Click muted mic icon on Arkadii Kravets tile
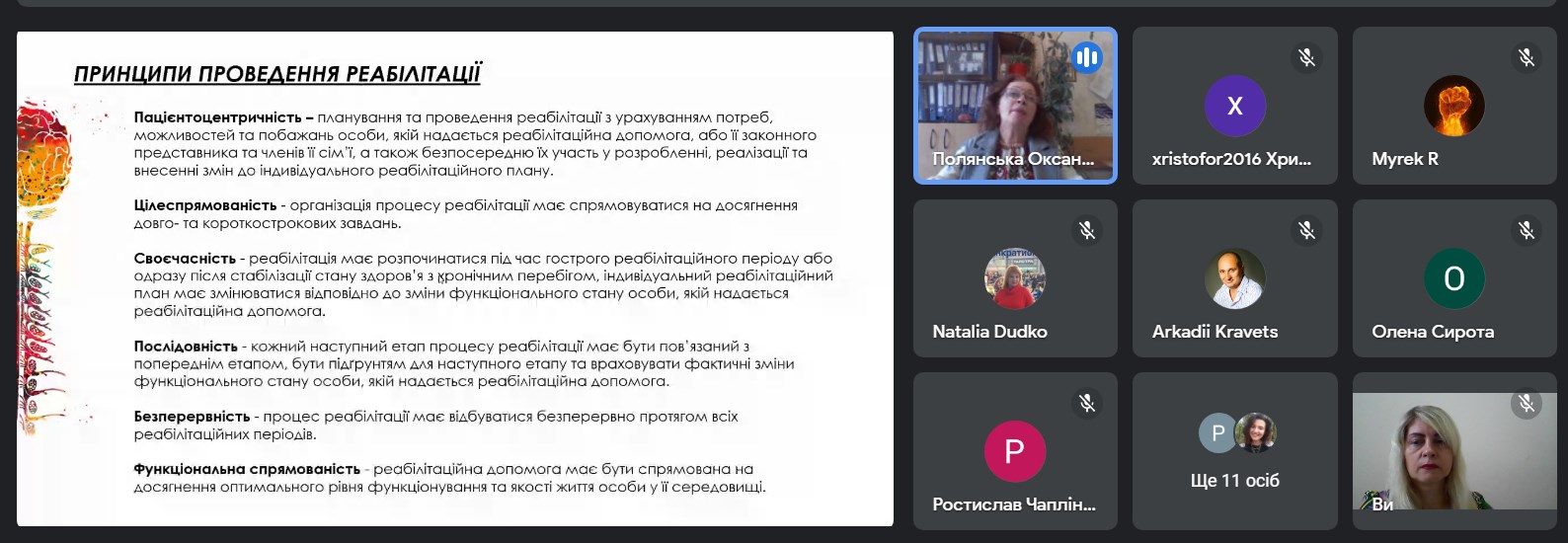 click(x=1306, y=231)
